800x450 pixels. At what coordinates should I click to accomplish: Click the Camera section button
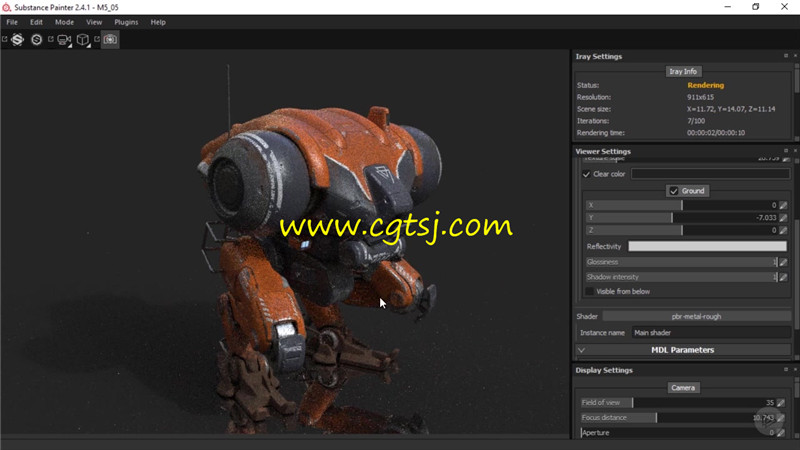pyautogui.click(x=683, y=388)
